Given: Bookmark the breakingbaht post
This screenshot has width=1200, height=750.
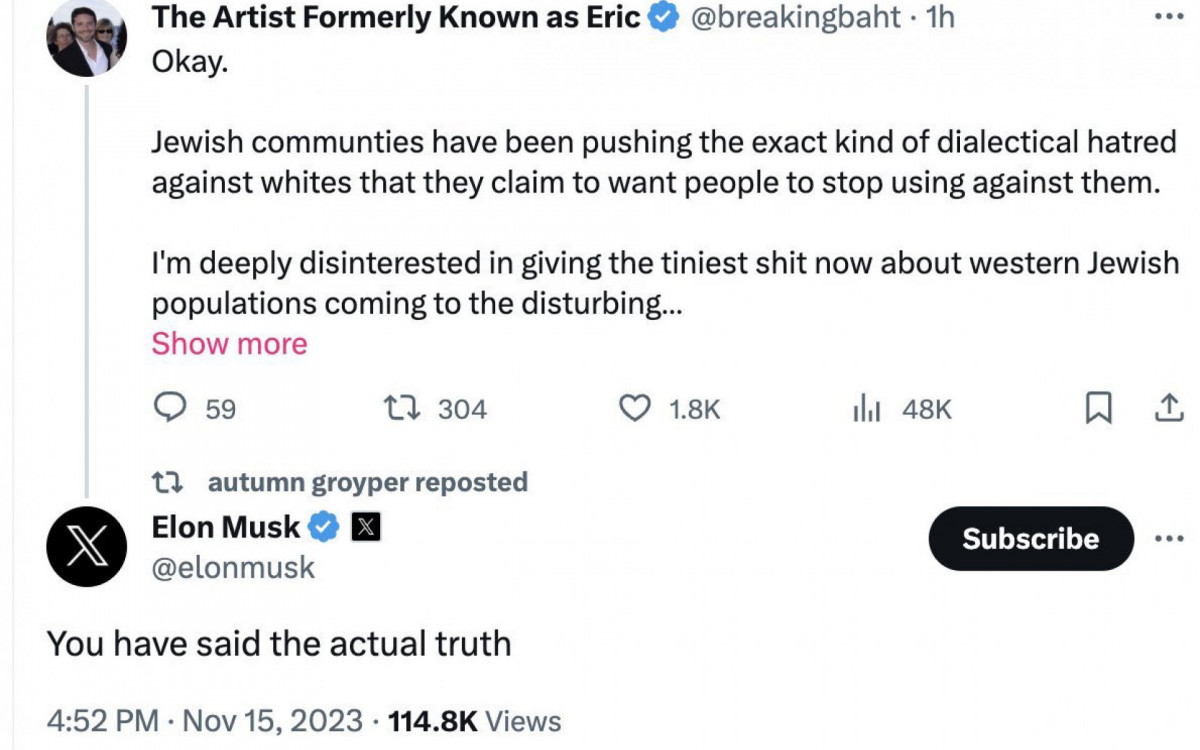Looking at the screenshot, I should [x=1098, y=408].
